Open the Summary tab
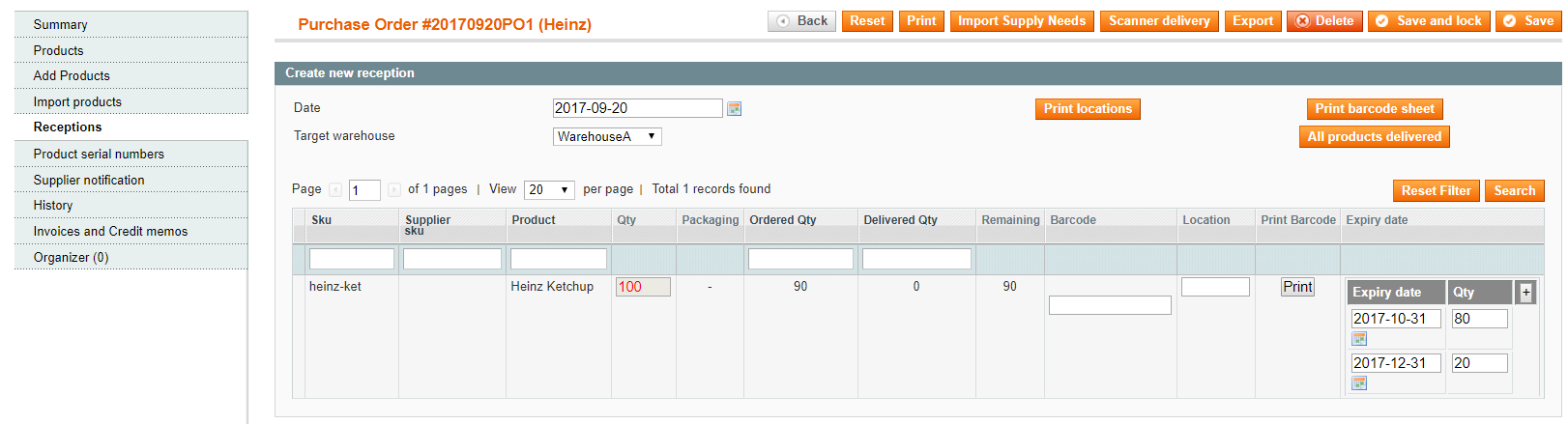Image resolution: width=1568 pixels, height=424 pixels. coord(131,24)
